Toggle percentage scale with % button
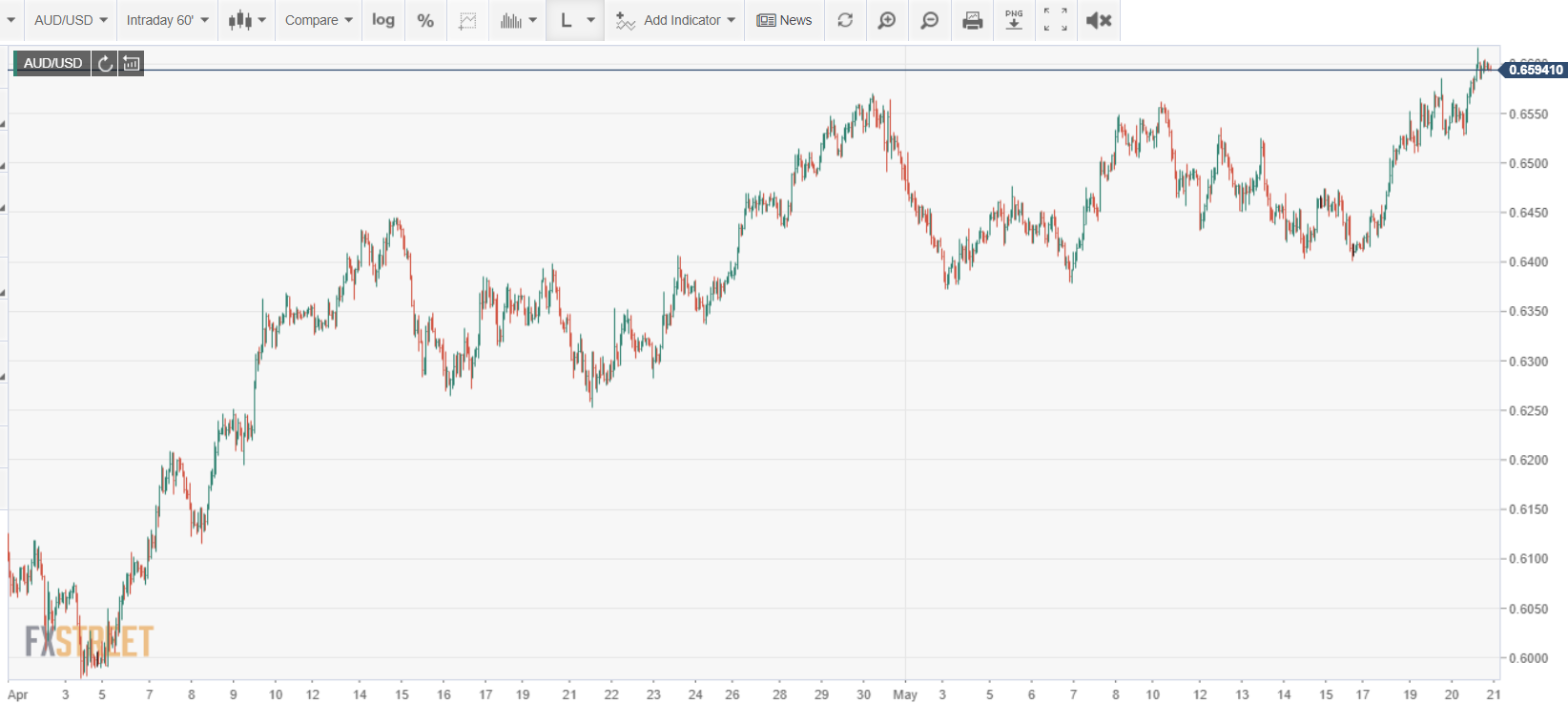The width and height of the screenshot is (1568, 704). pos(425,20)
